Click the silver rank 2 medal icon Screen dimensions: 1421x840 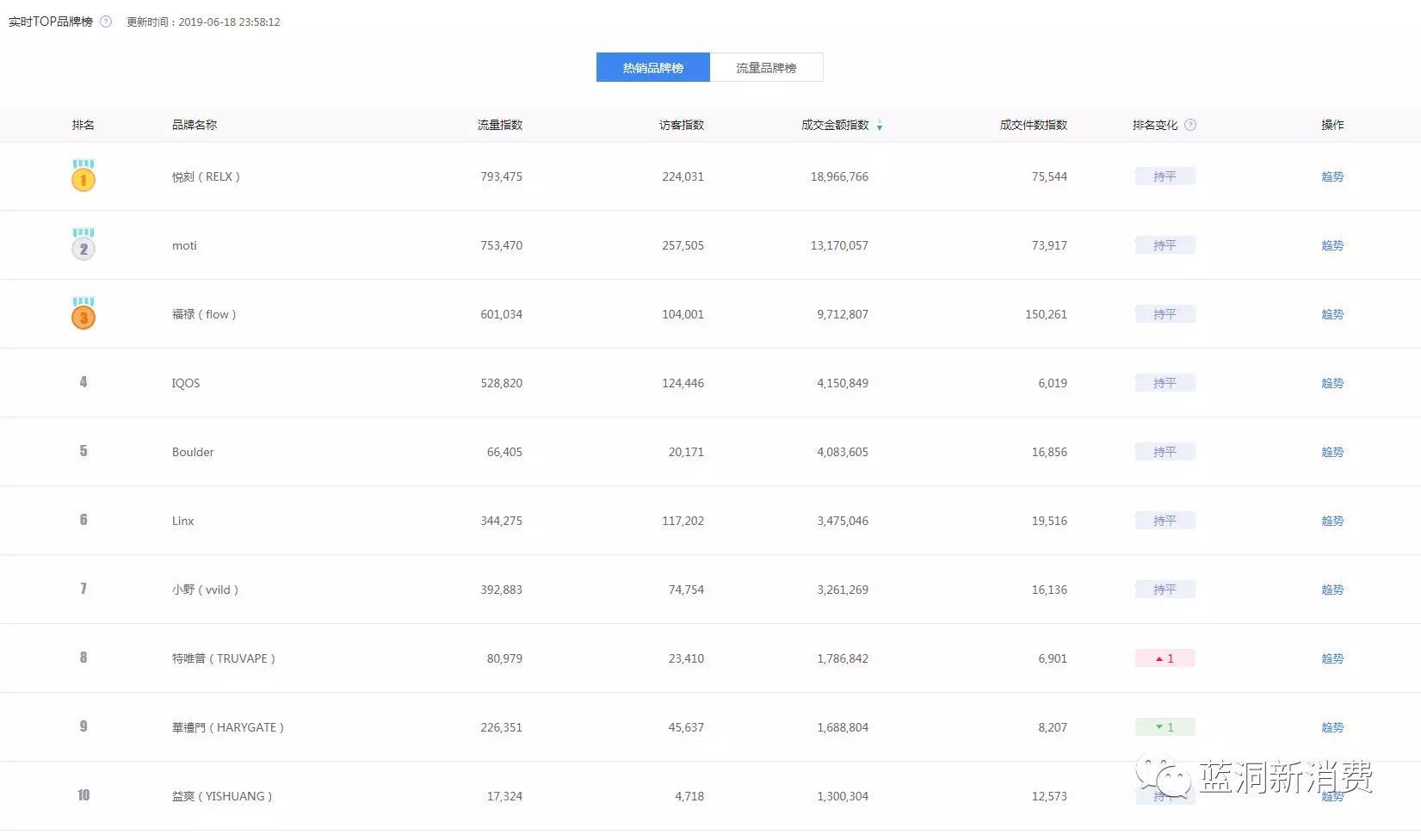[x=83, y=244]
